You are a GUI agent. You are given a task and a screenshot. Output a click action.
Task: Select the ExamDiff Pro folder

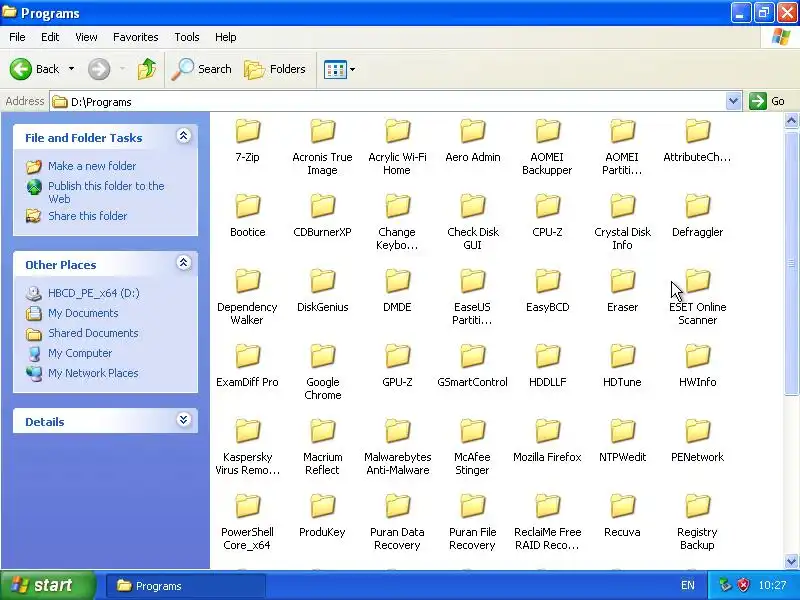coord(247,366)
